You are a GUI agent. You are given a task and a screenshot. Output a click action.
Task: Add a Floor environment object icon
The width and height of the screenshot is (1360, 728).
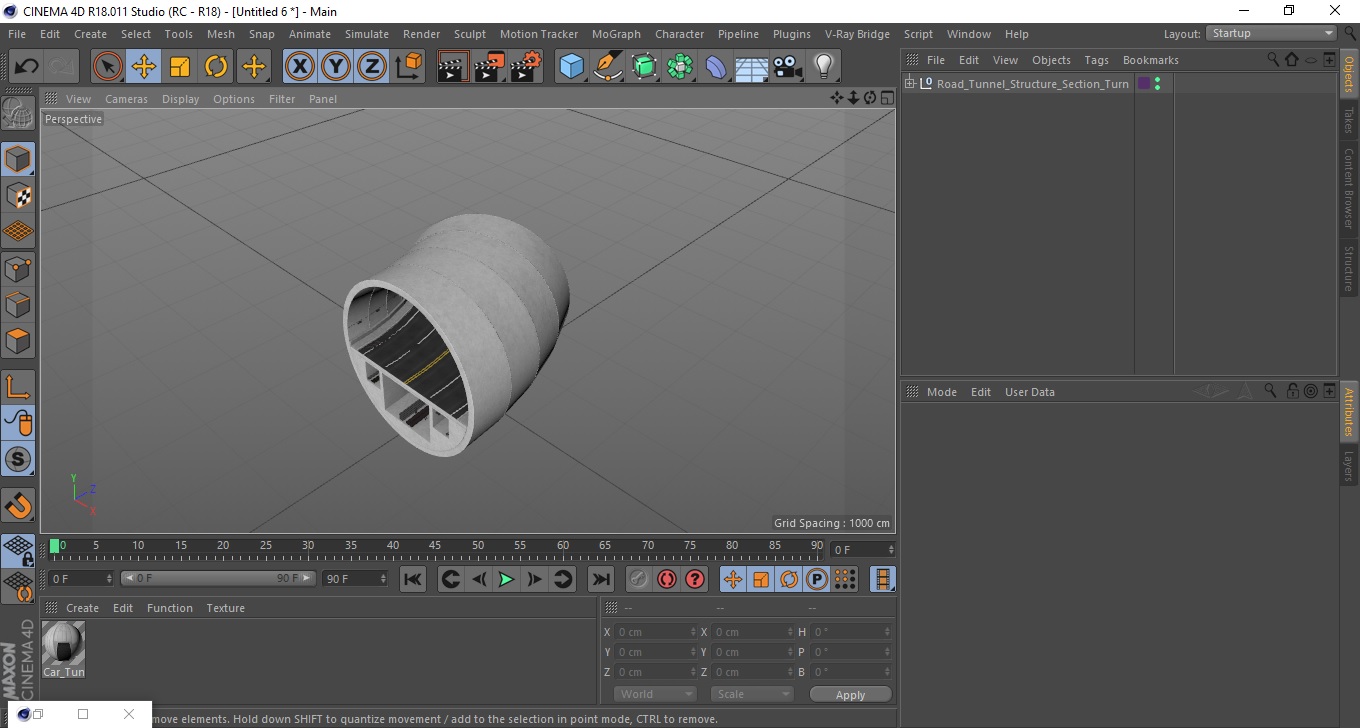coord(752,67)
